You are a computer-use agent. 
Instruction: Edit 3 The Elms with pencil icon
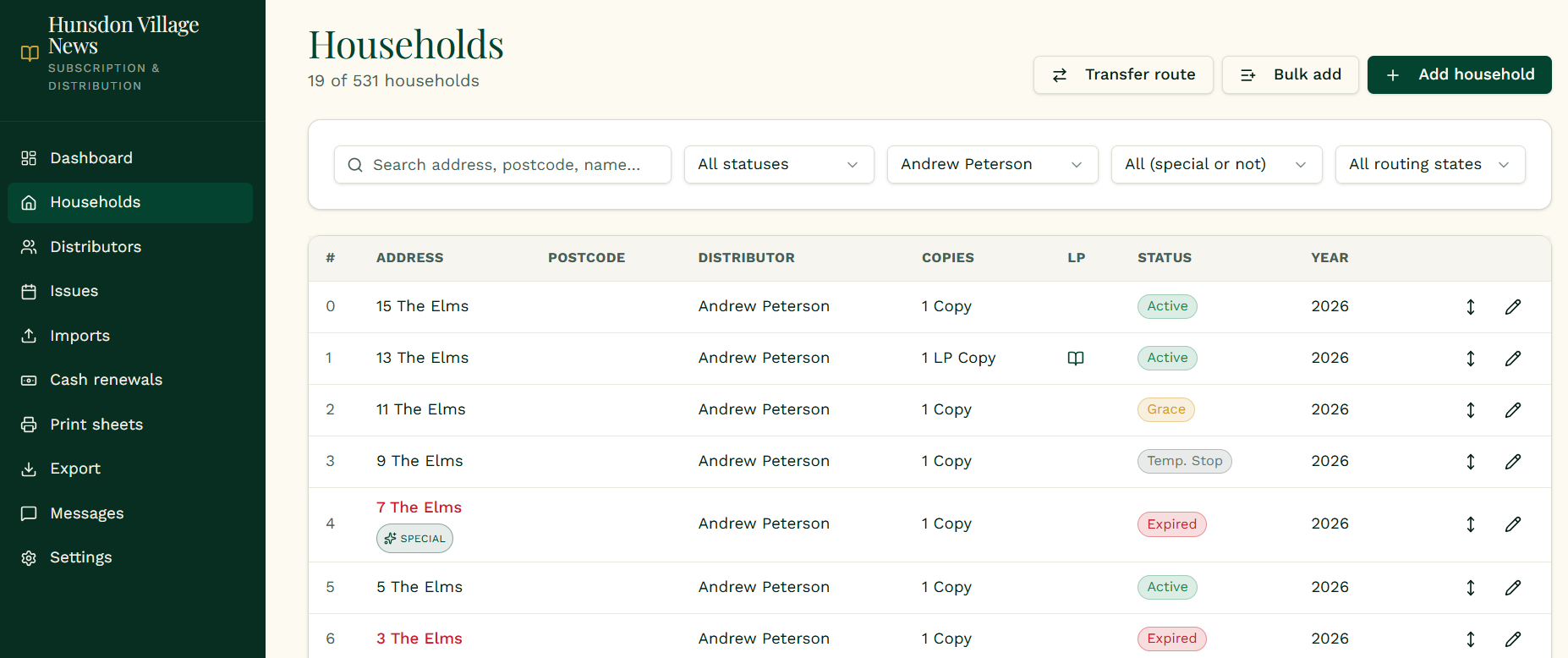1513,639
